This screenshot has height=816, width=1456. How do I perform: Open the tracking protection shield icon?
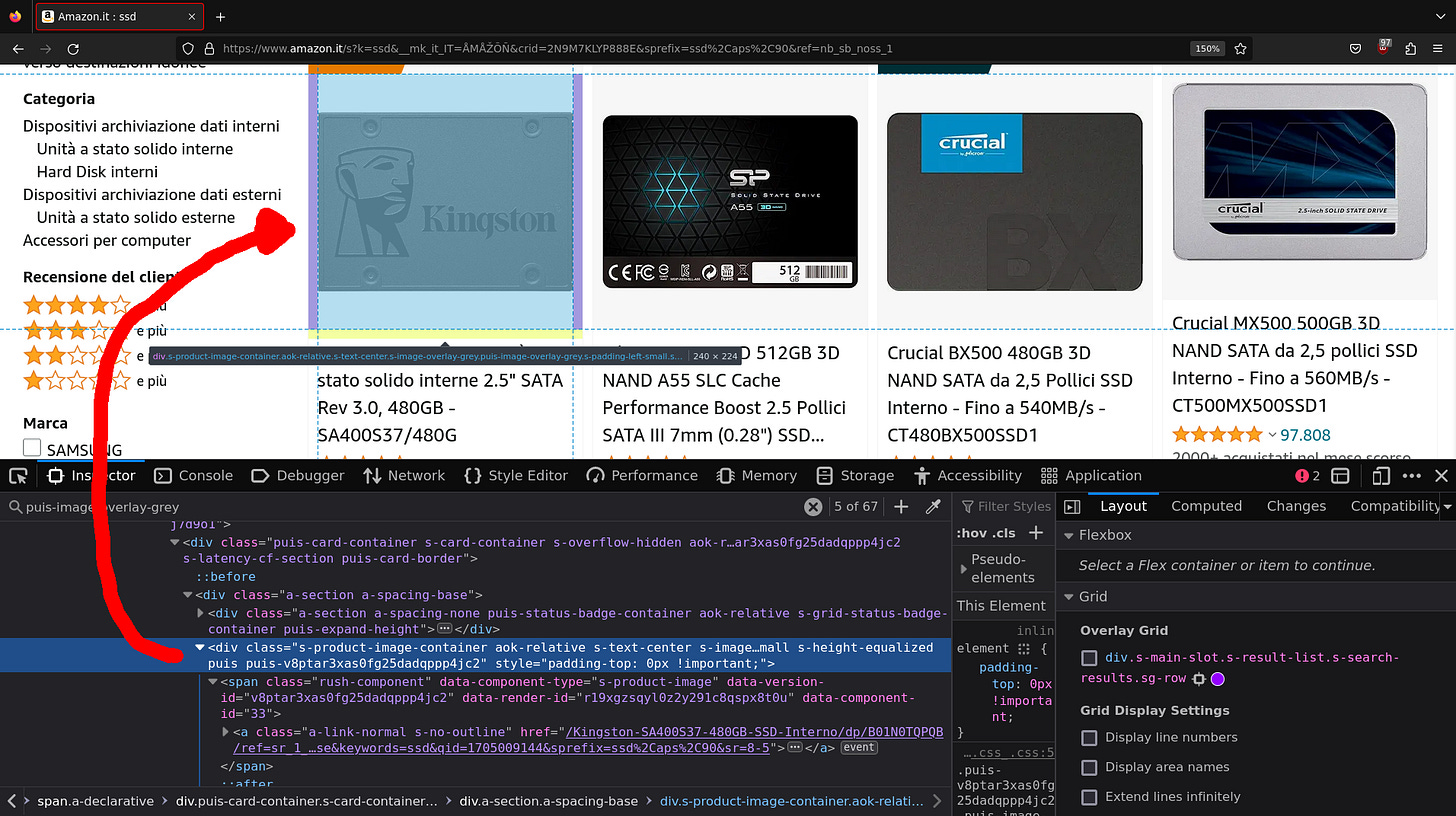pyautogui.click(x=188, y=48)
